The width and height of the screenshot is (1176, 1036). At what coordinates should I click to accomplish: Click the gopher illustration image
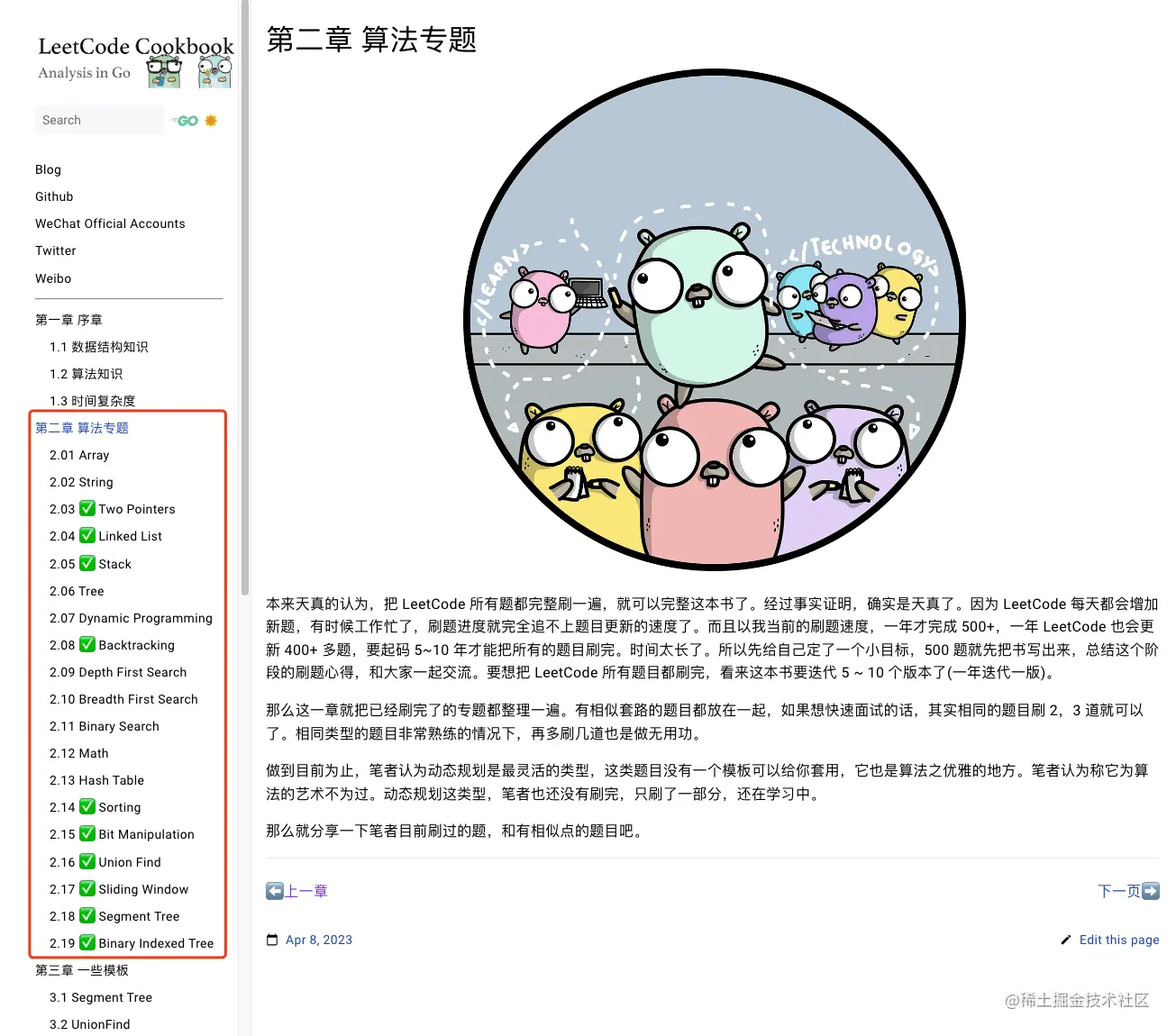point(714,320)
